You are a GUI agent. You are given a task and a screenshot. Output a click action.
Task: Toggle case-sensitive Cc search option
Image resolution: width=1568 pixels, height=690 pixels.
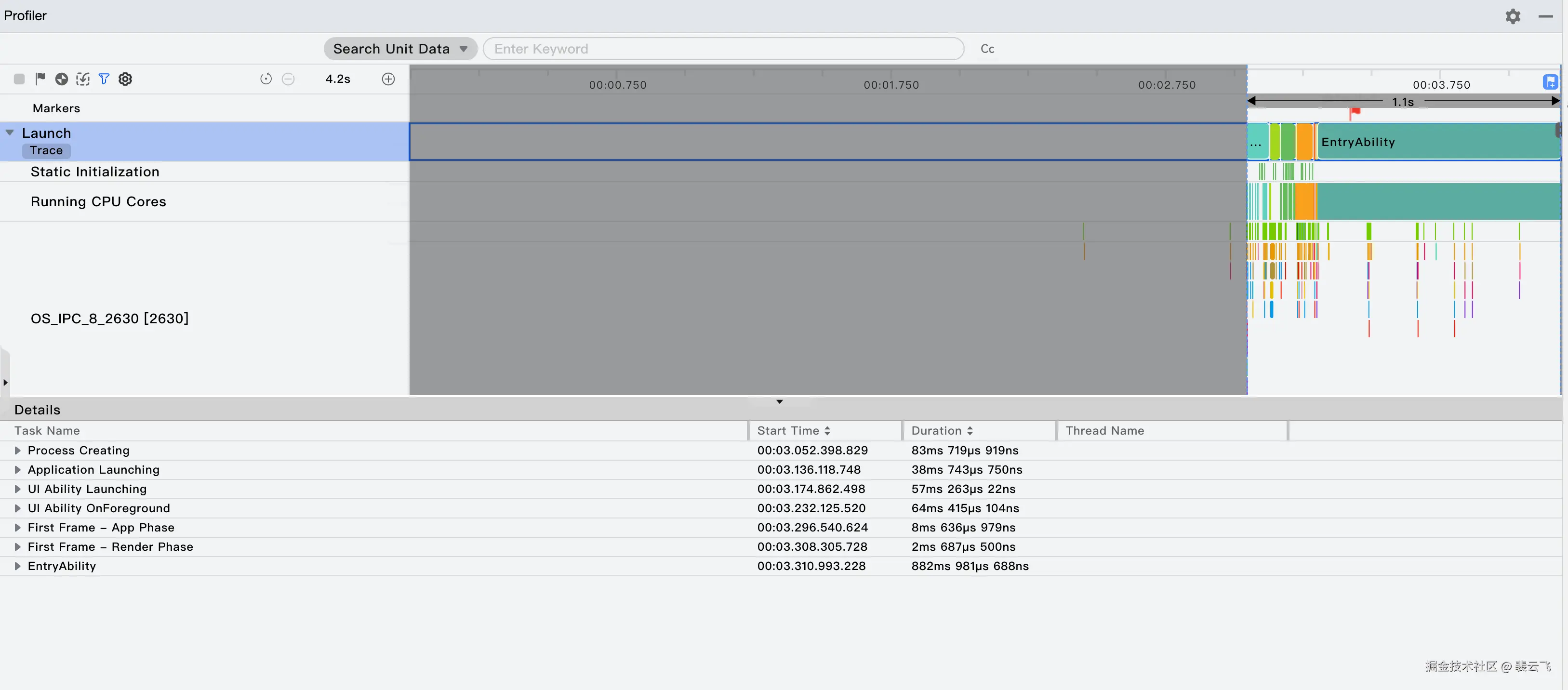tap(987, 49)
